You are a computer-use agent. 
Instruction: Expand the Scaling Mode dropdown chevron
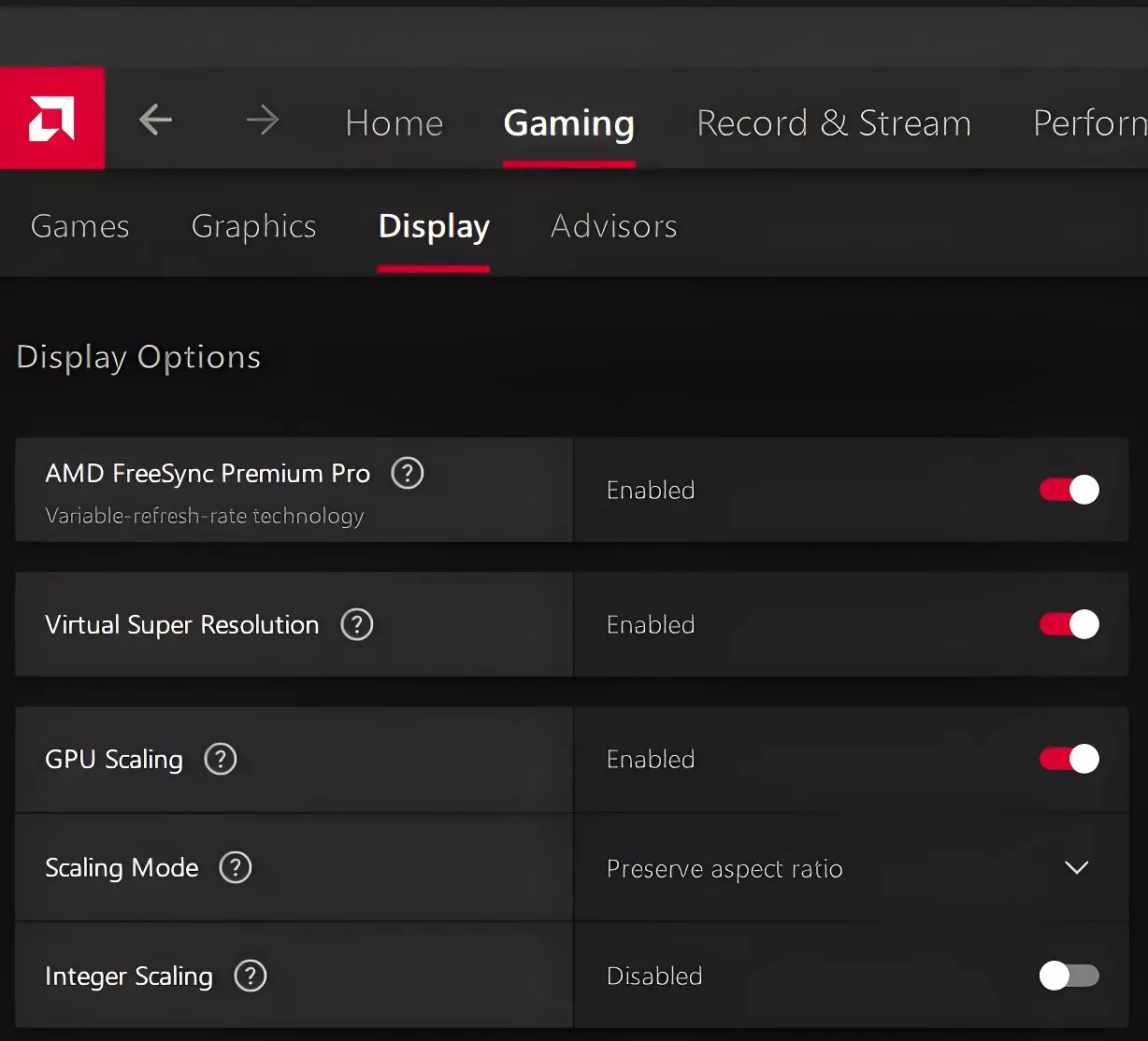1077,868
